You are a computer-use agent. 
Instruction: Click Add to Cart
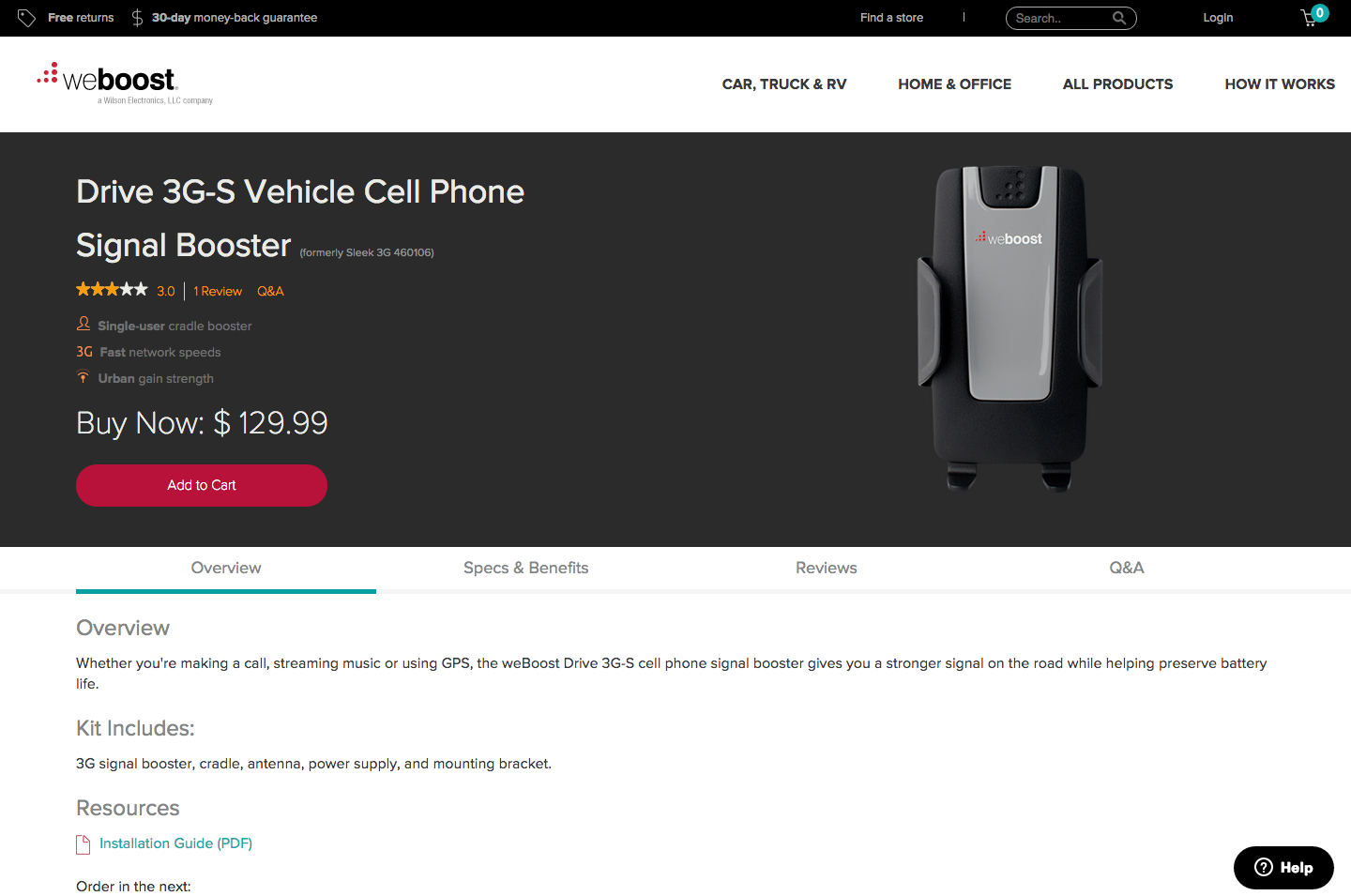pos(201,485)
